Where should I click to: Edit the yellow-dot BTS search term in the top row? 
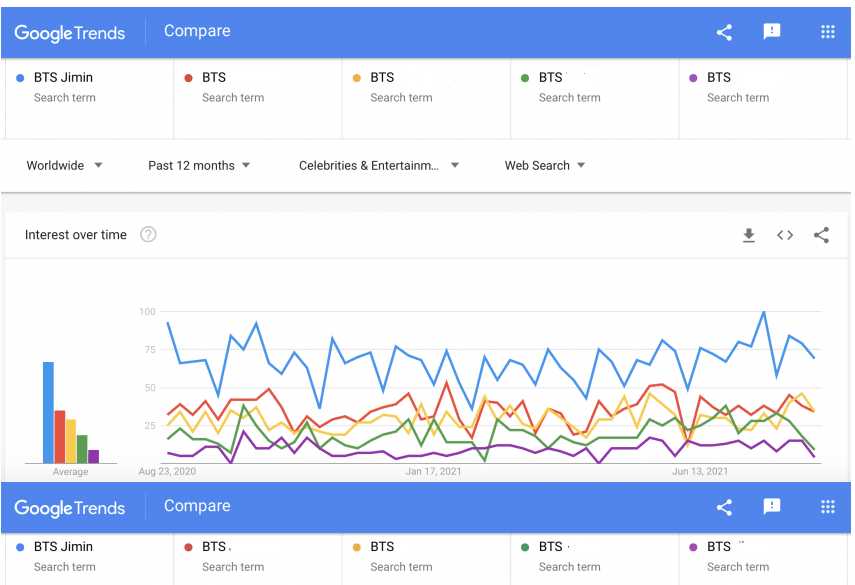click(x=426, y=98)
